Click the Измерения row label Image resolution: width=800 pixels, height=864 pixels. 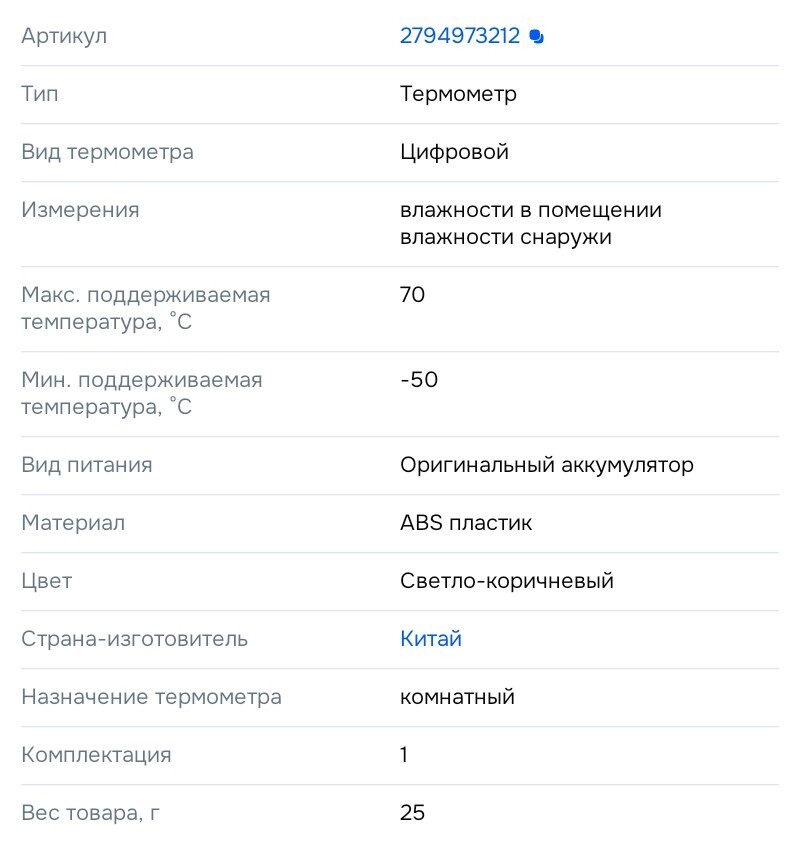coord(80,210)
